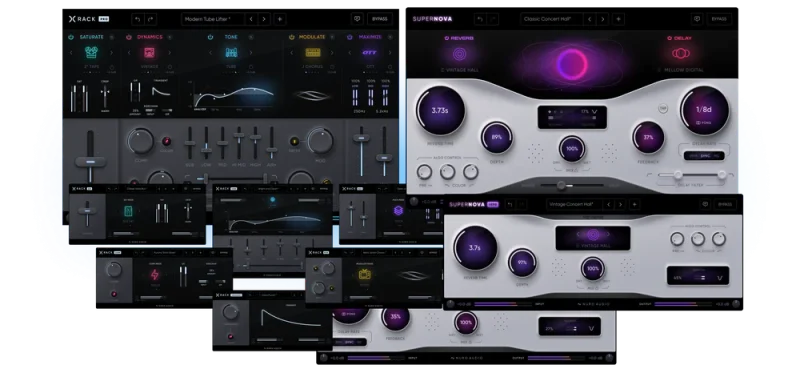Click undo arrow in X Rack Pro header
The height and width of the screenshot is (373, 800).
click(137, 19)
